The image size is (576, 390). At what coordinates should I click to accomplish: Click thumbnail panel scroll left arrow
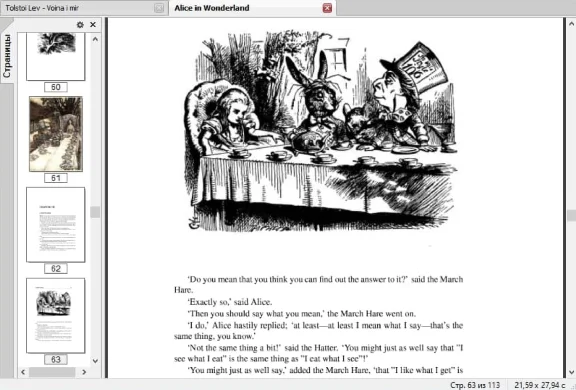pos(23,372)
